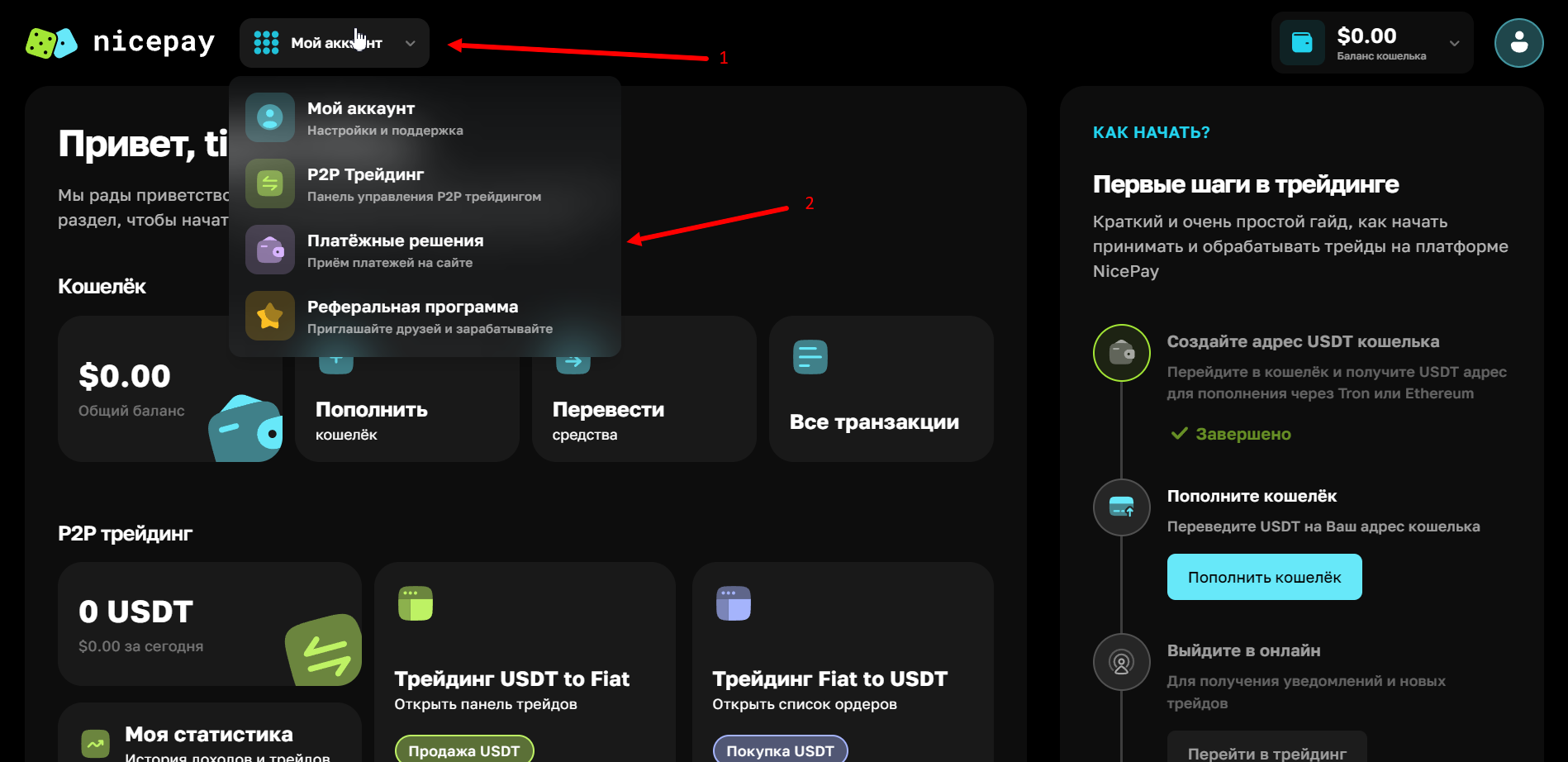Click the nicepay dice logo
The image size is (1568, 762).
[51, 43]
